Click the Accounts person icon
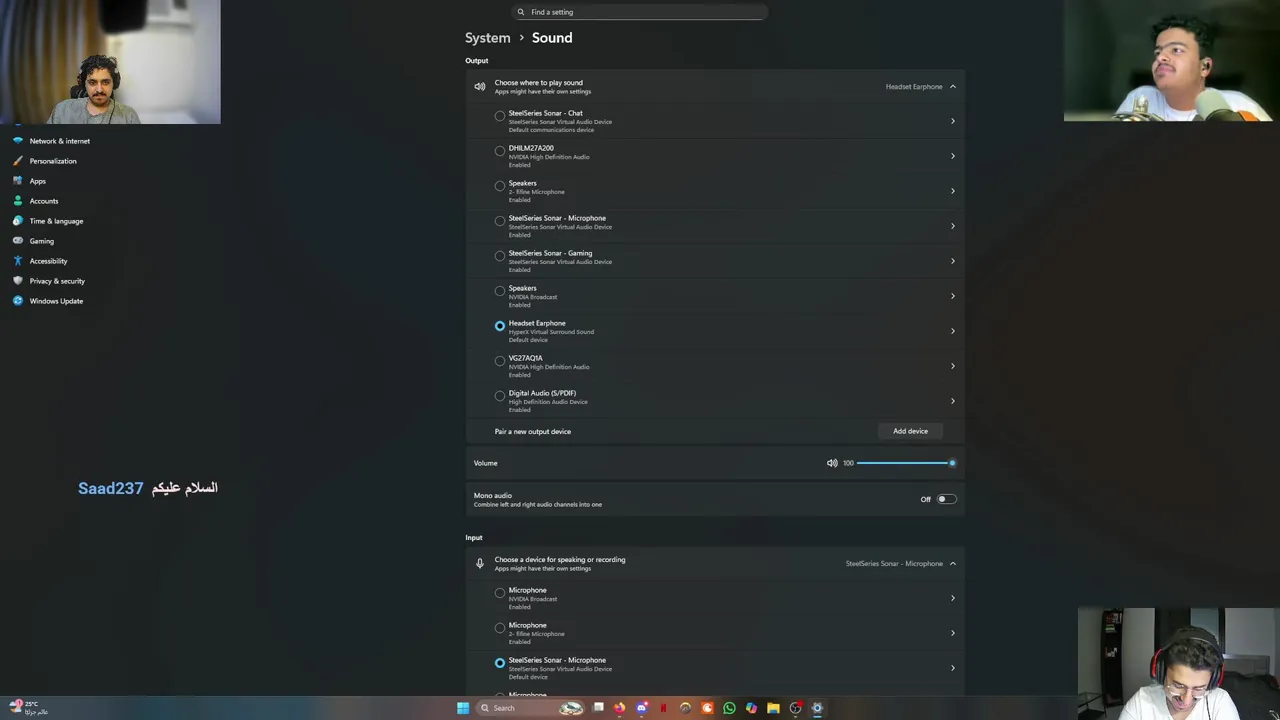The width and height of the screenshot is (1280, 720). (17, 201)
